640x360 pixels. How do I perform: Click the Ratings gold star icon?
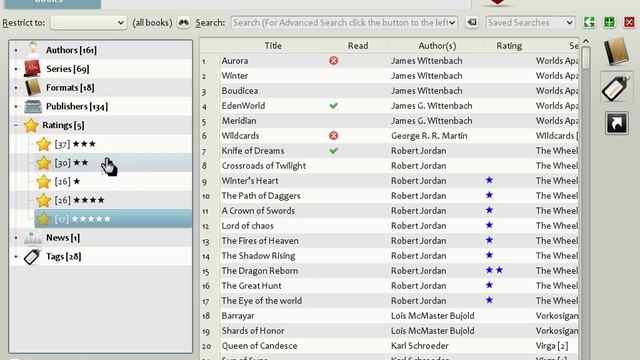(x=31, y=125)
